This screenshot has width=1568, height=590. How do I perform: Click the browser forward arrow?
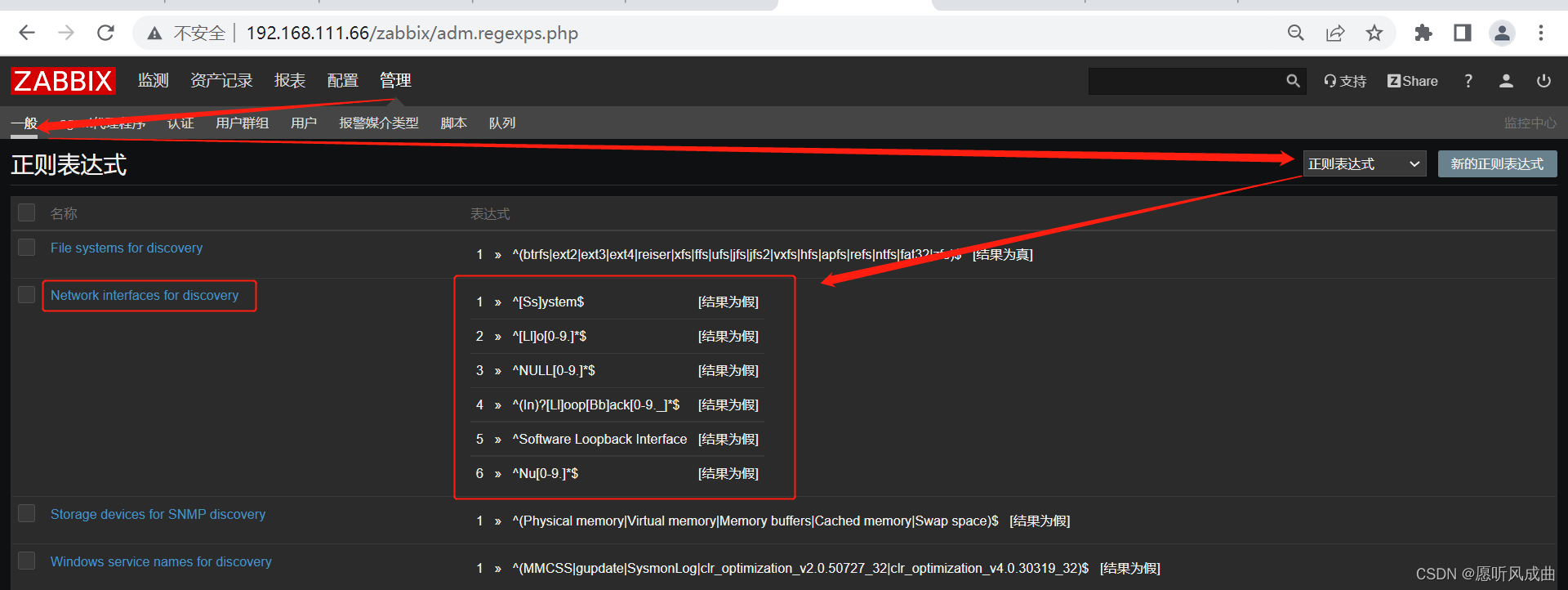click(66, 33)
